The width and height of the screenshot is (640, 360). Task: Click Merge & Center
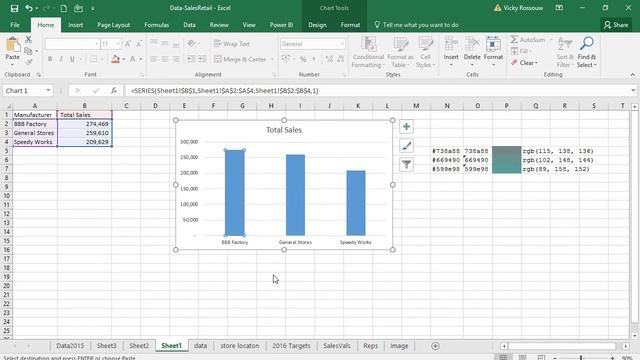click(240, 59)
